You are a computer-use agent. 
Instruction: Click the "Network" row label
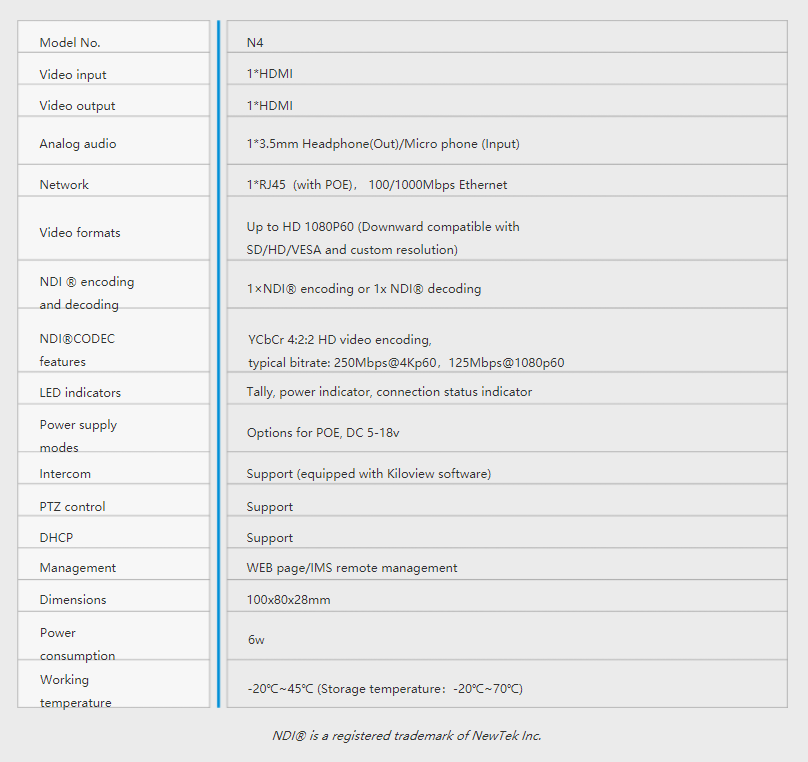[x=64, y=184]
